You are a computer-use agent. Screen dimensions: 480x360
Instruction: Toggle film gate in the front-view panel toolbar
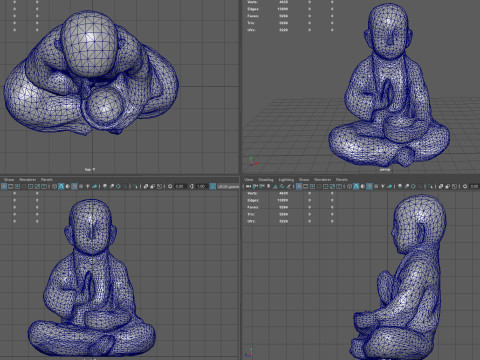point(11,186)
